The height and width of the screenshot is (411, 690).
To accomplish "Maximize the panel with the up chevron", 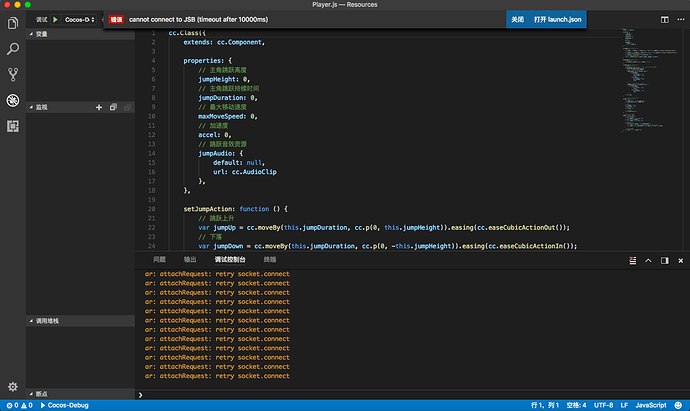I will click(647, 259).
